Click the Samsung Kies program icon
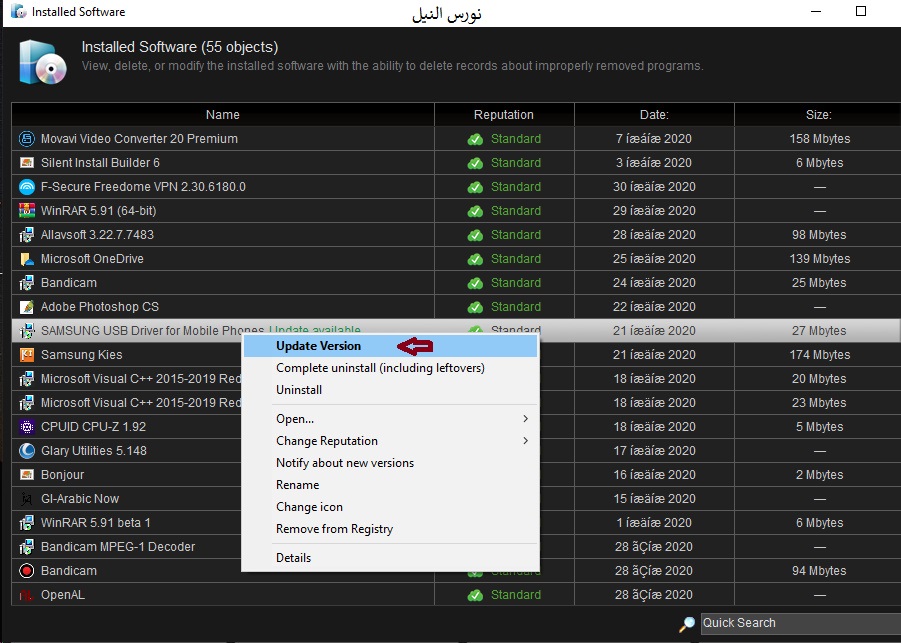This screenshot has height=643, width=901. coord(27,355)
